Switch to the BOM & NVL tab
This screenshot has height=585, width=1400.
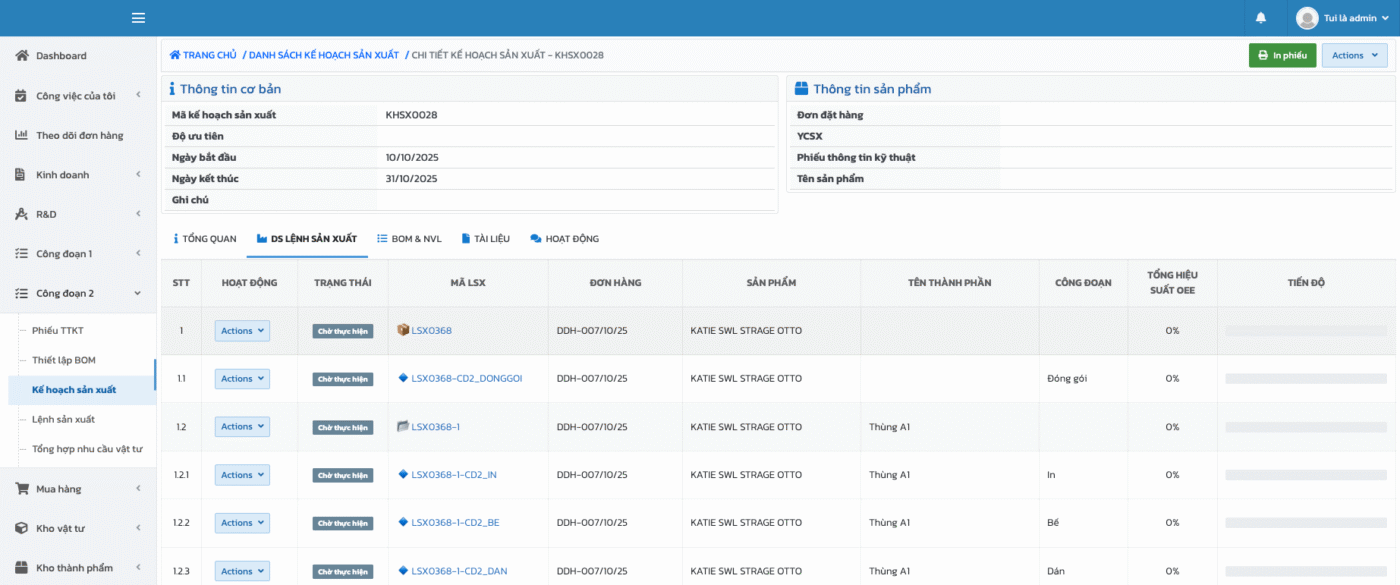408,239
